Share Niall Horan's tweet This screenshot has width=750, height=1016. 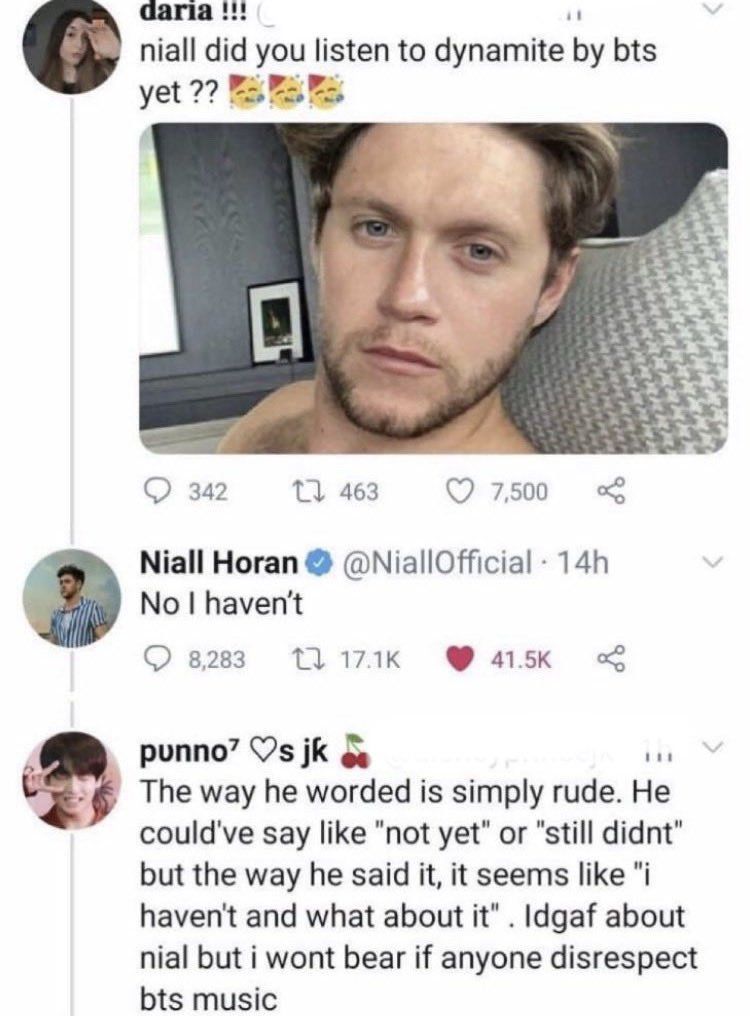click(x=611, y=659)
